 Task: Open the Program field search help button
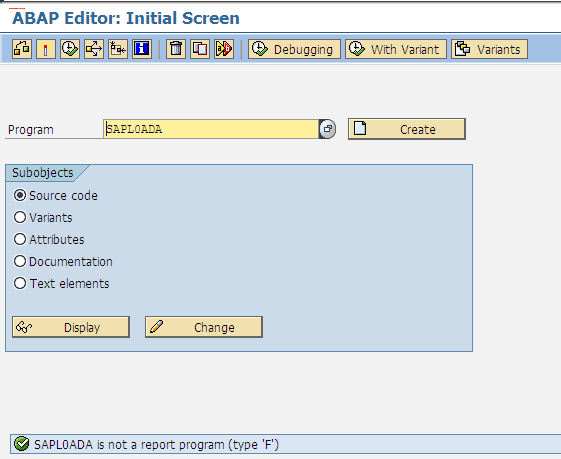point(327,129)
